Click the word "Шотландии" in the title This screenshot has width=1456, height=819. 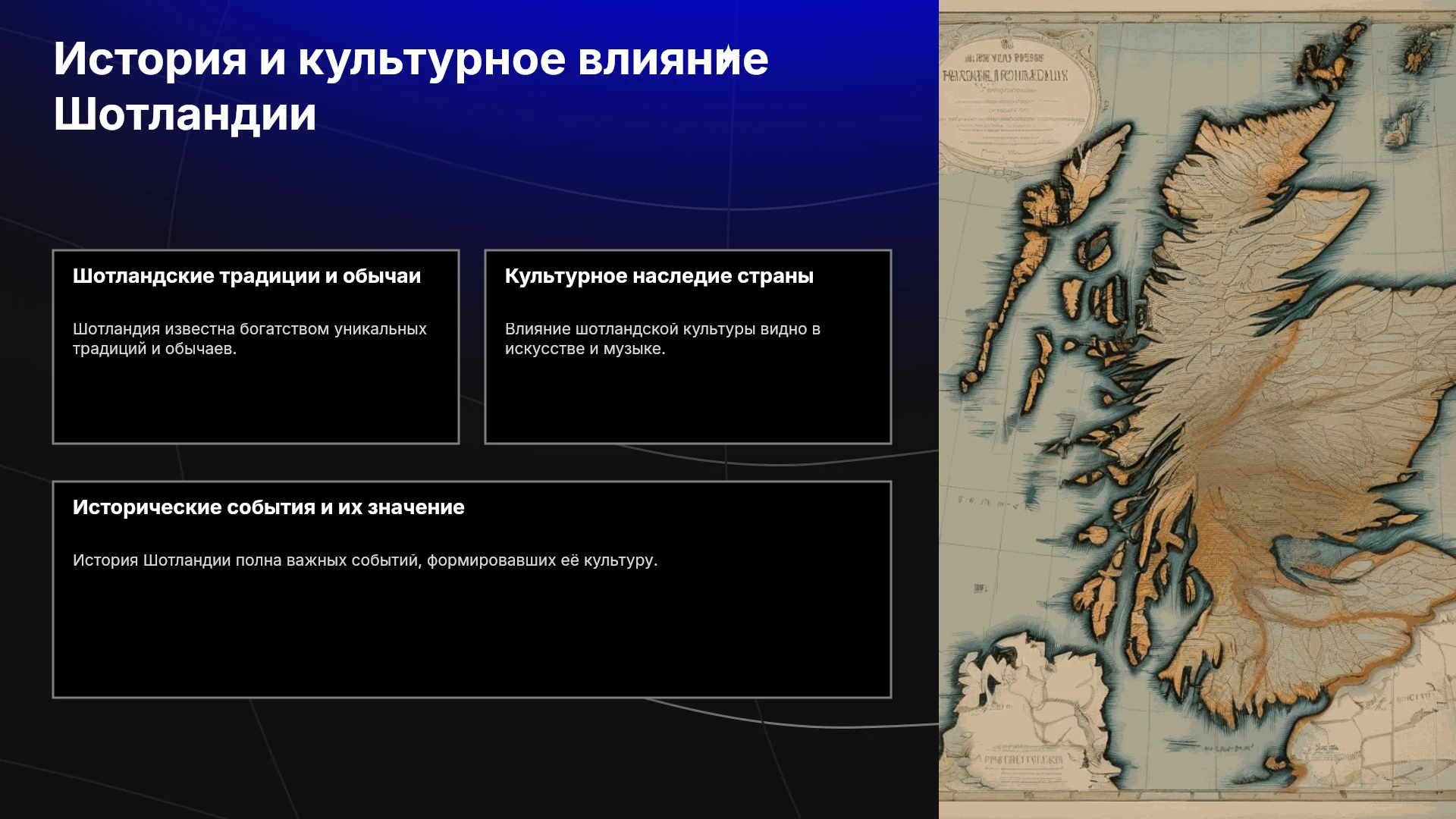click(184, 115)
